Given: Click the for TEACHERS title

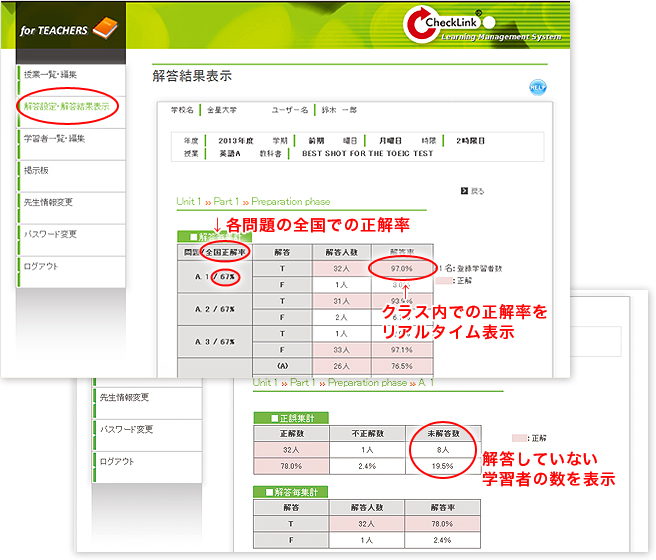Looking at the screenshot, I should 54,31.
